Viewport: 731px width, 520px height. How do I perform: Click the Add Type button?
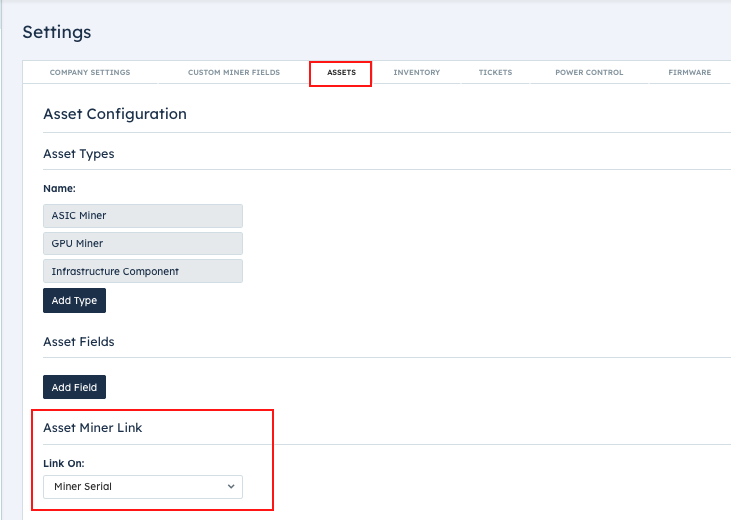(74, 300)
